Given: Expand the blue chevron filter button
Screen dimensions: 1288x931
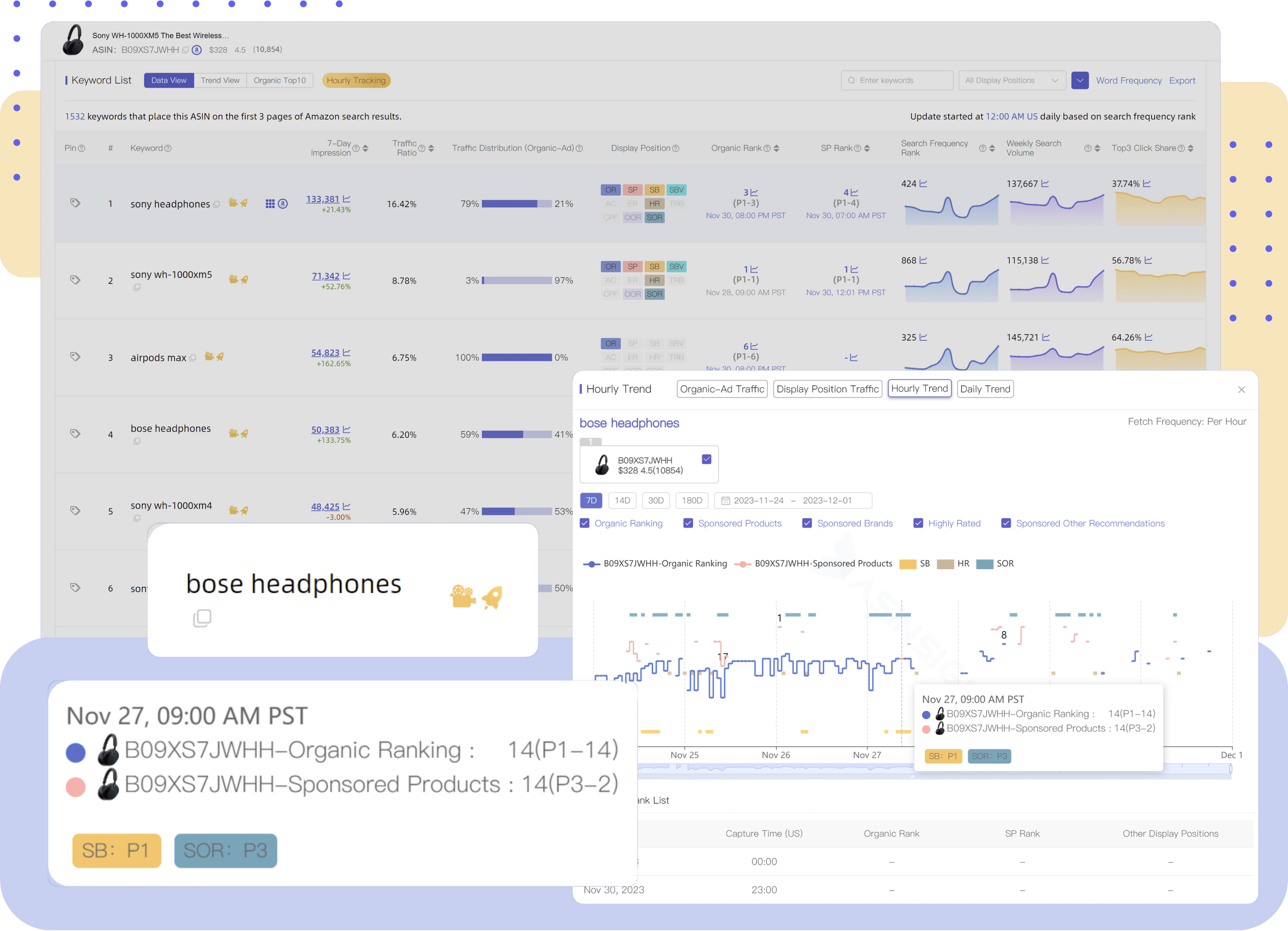Looking at the screenshot, I should tap(1080, 81).
